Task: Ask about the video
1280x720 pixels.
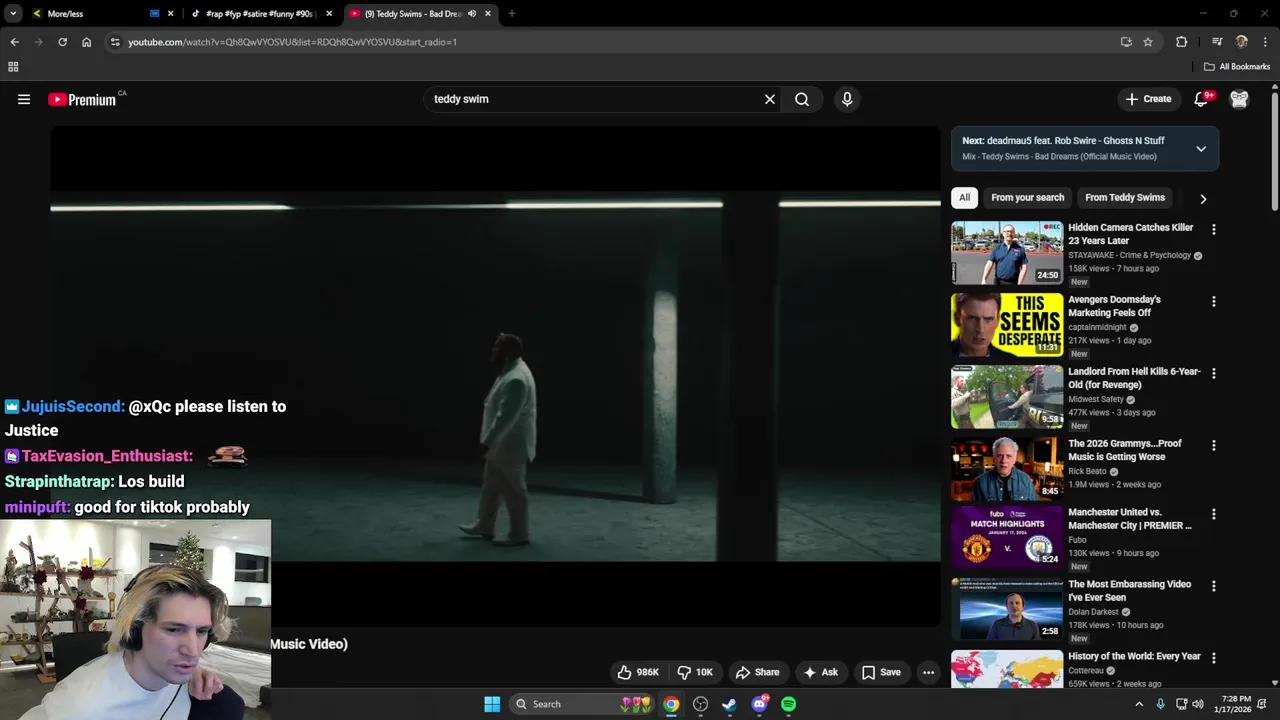Action: pyautogui.click(x=821, y=672)
